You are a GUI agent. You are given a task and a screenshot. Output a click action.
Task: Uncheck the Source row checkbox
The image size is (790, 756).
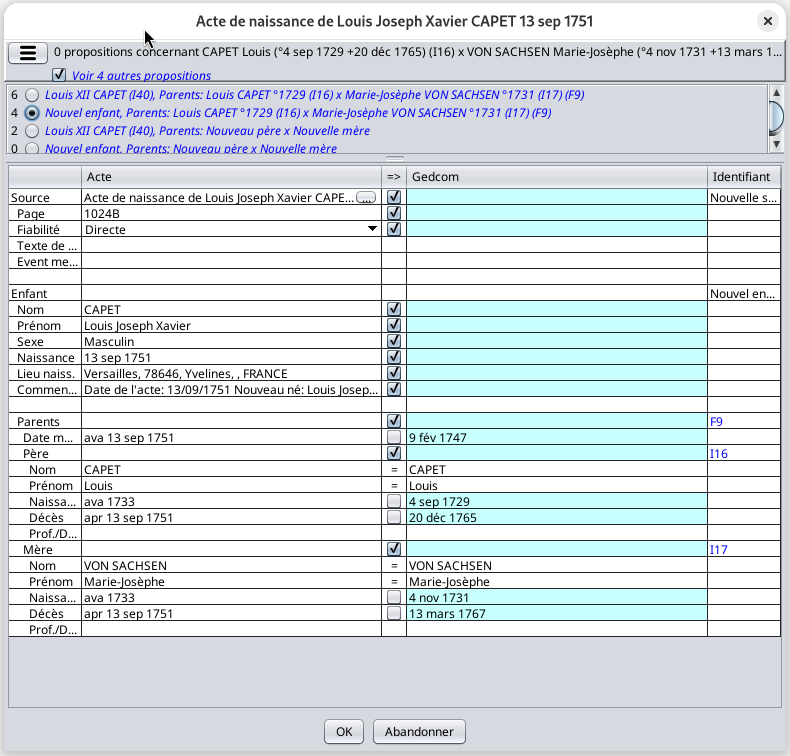pyautogui.click(x=394, y=197)
